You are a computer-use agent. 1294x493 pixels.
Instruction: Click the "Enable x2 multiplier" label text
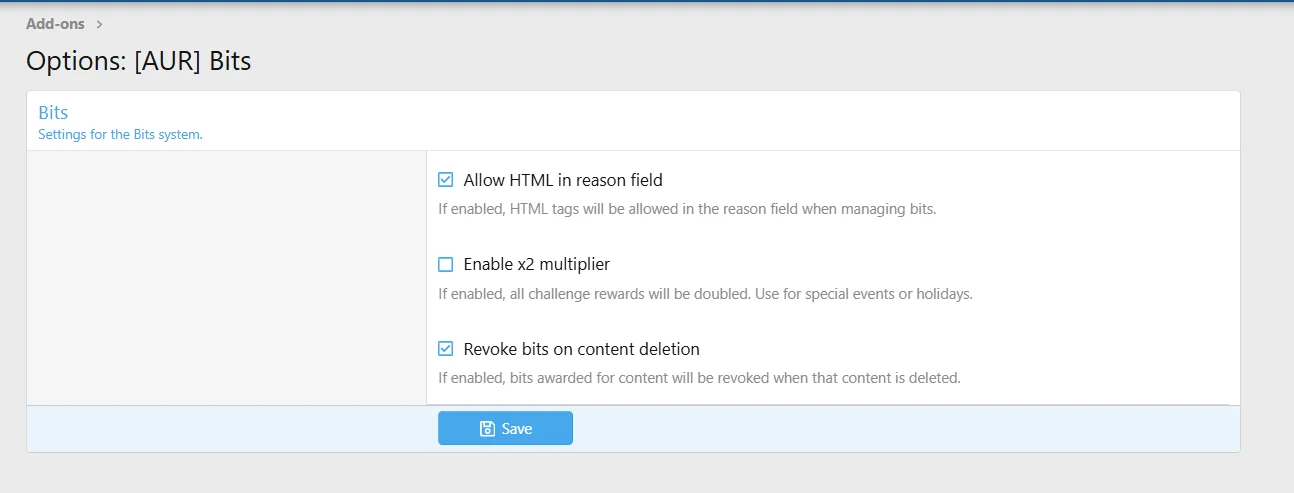click(x=536, y=265)
